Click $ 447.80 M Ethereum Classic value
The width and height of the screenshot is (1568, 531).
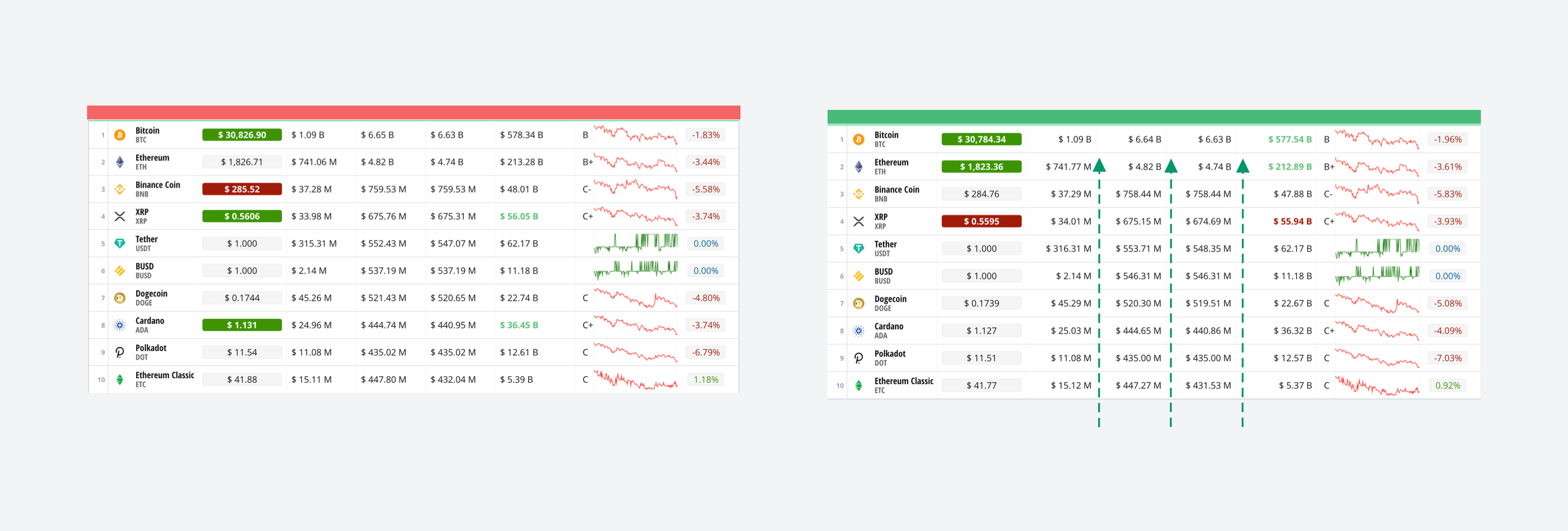pos(383,380)
